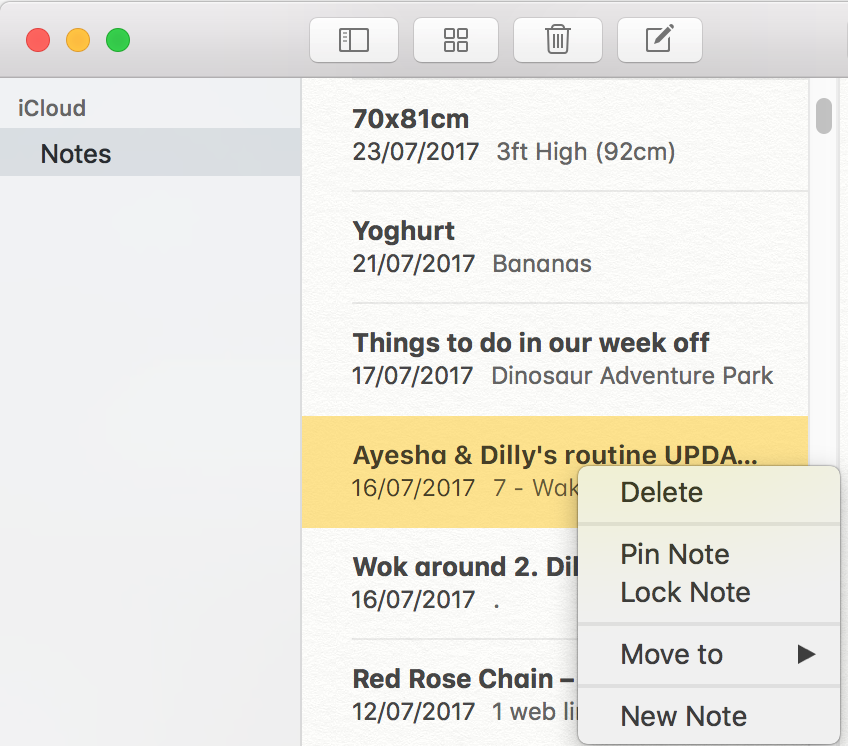Click the notes list scrollbar thumb
This screenshot has width=848, height=746.
point(824,116)
